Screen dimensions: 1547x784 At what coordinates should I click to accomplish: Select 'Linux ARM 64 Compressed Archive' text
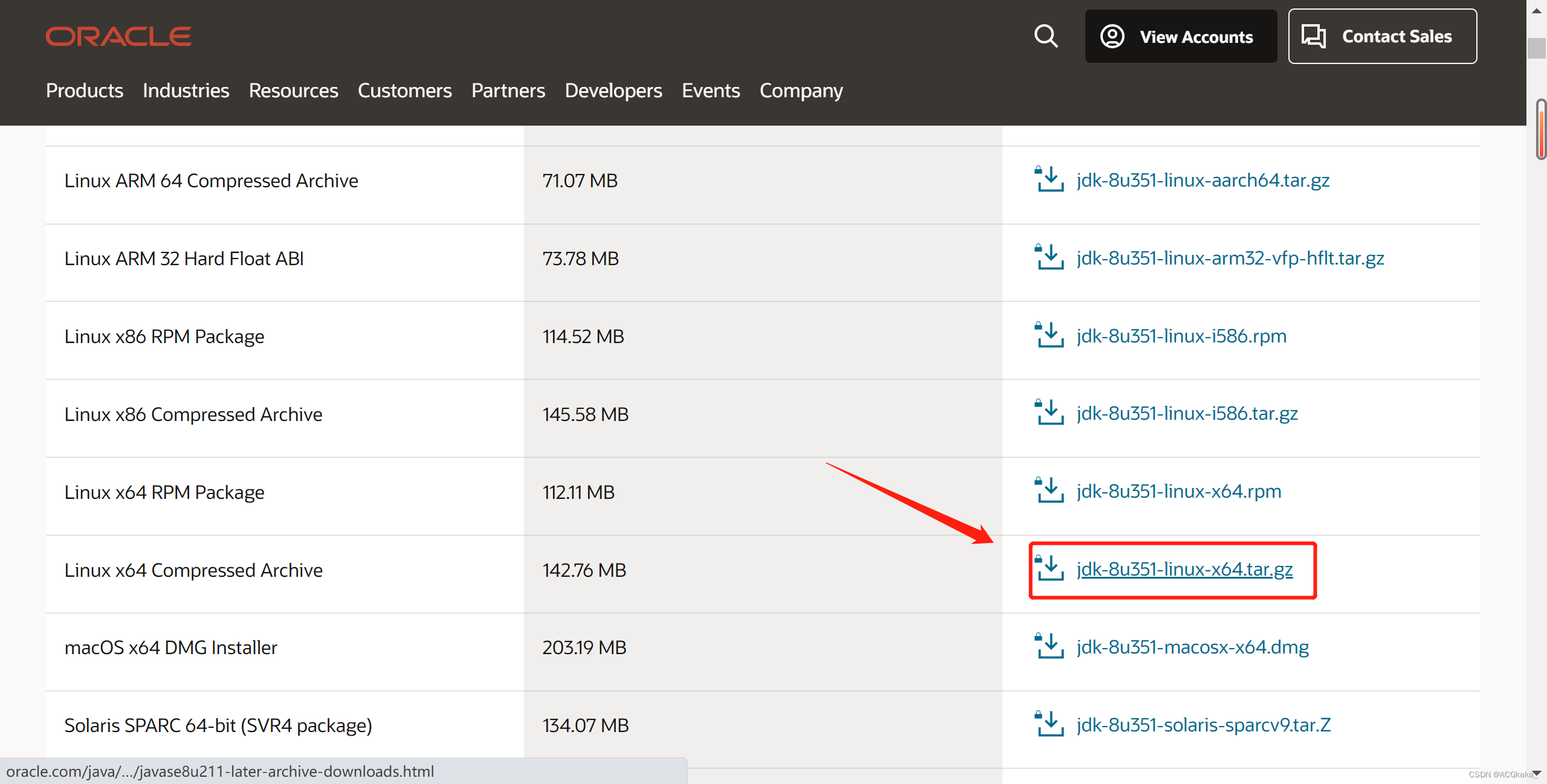click(x=212, y=181)
